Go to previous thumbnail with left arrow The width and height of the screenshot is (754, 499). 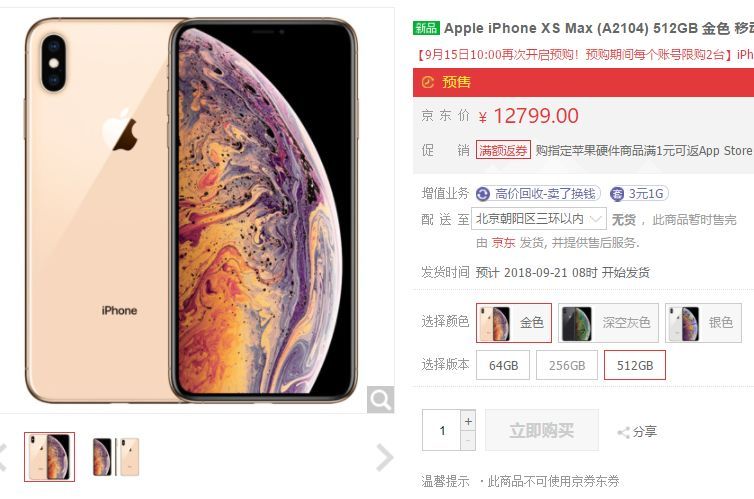pos(3,457)
